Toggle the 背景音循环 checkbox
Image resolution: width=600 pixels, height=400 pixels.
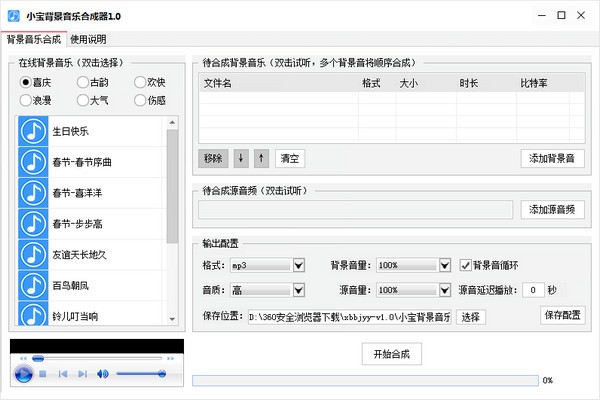click(x=465, y=265)
